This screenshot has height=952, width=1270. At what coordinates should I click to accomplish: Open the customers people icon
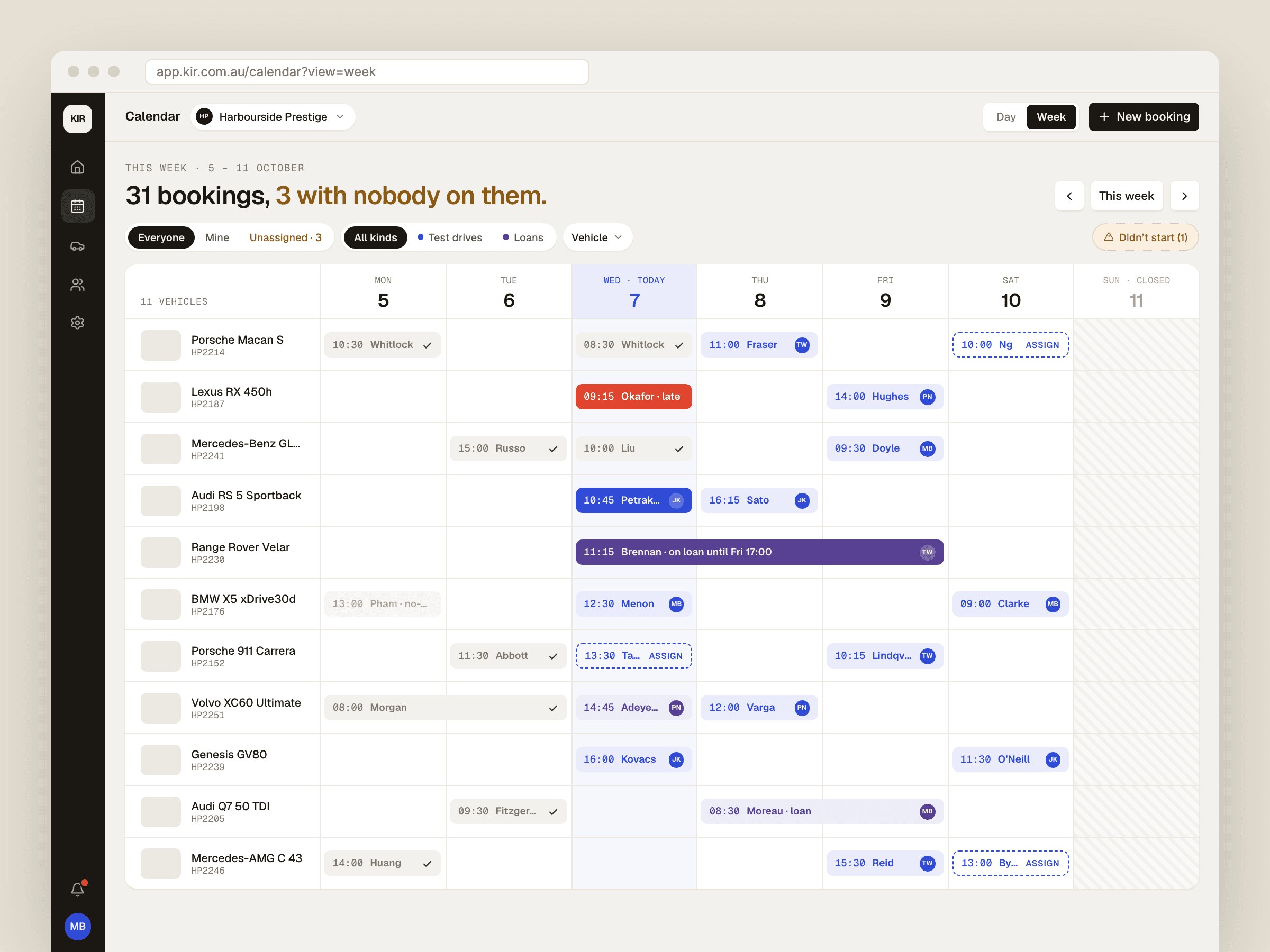(77, 284)
